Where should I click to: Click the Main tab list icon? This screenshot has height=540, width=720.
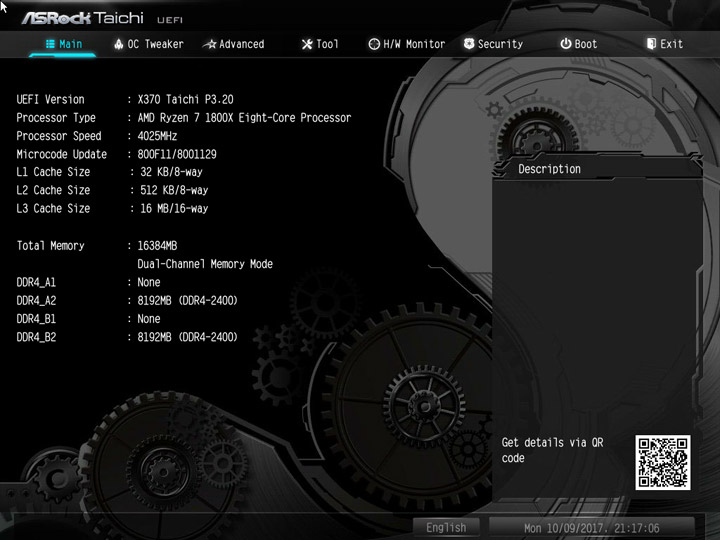(x=50, y=44)
